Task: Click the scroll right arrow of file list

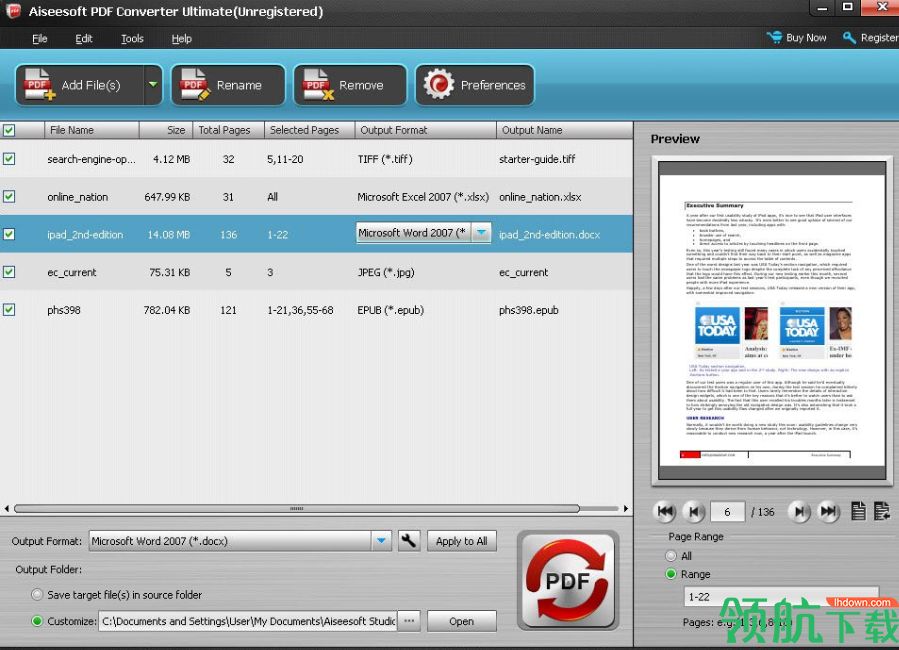Action: [626, 508]
